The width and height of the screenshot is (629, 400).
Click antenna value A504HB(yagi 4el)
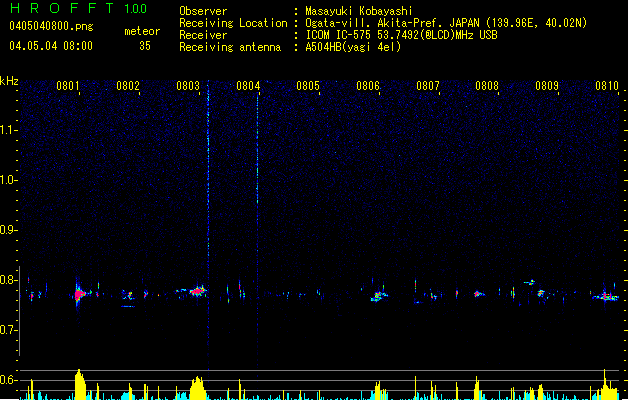pos(353,47)
